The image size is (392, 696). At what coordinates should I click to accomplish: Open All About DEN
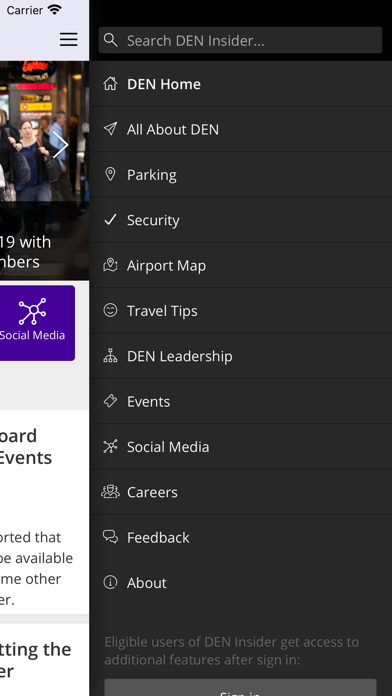coord(241,129)
